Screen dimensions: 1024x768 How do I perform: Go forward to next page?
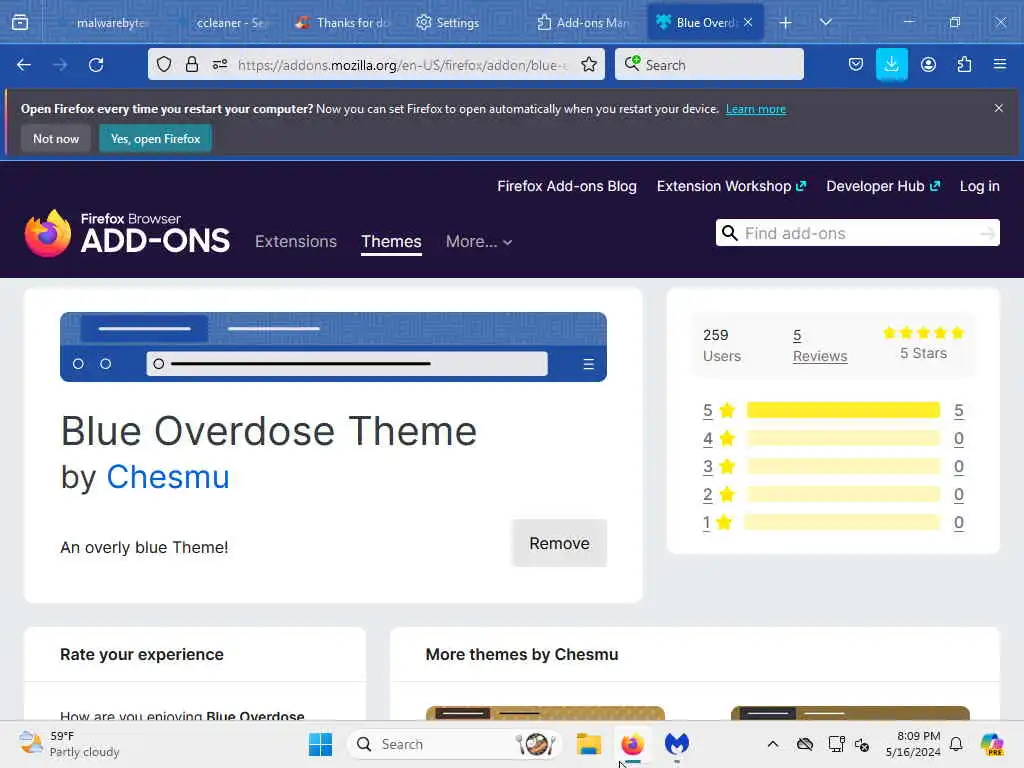click(60, 65)
